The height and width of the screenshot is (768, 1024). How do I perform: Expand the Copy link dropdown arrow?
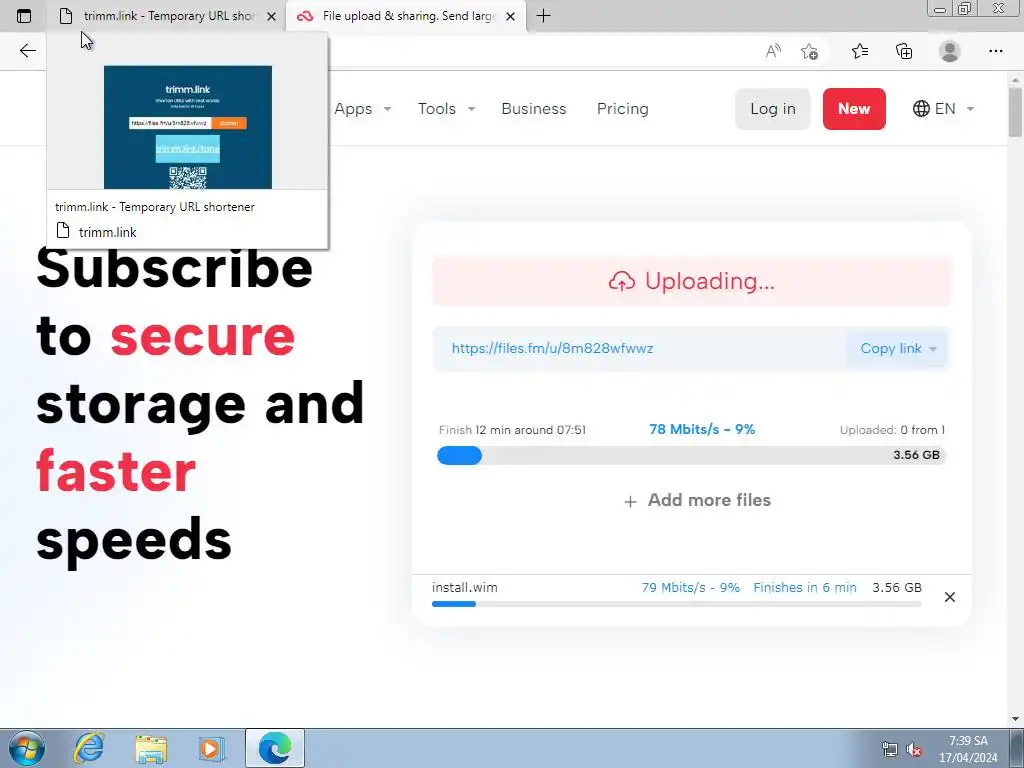pos(933,349)
